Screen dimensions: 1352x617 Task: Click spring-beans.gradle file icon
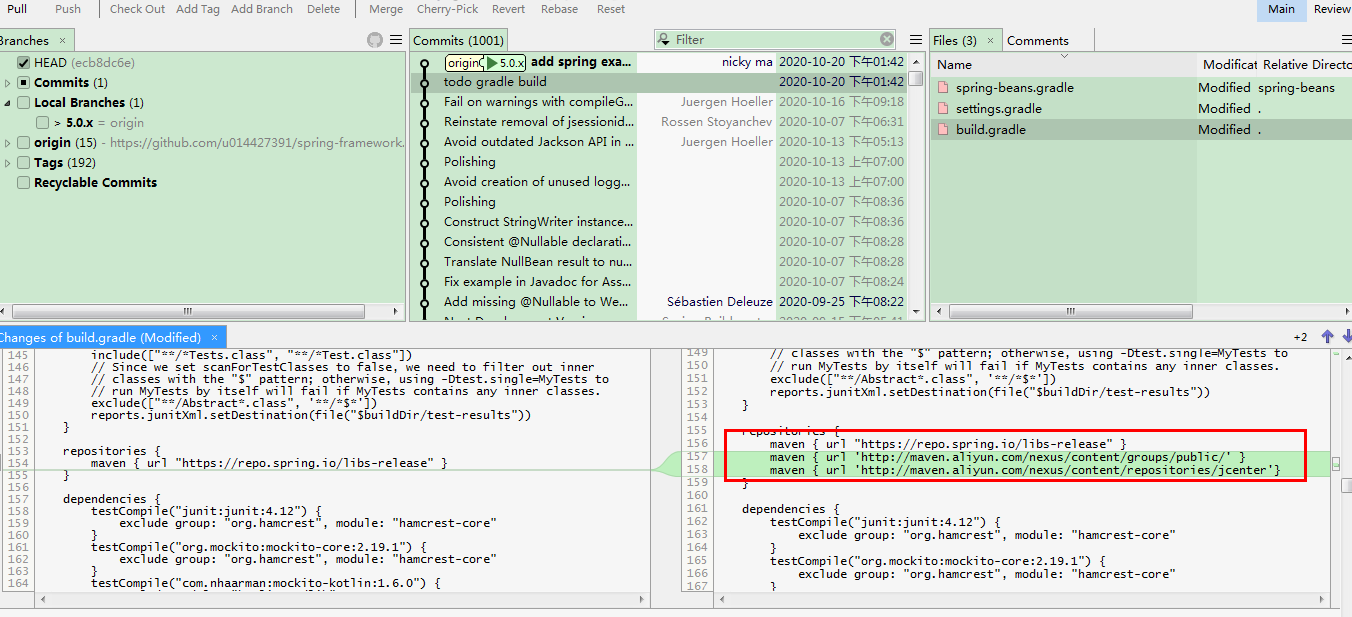(943, 88)
